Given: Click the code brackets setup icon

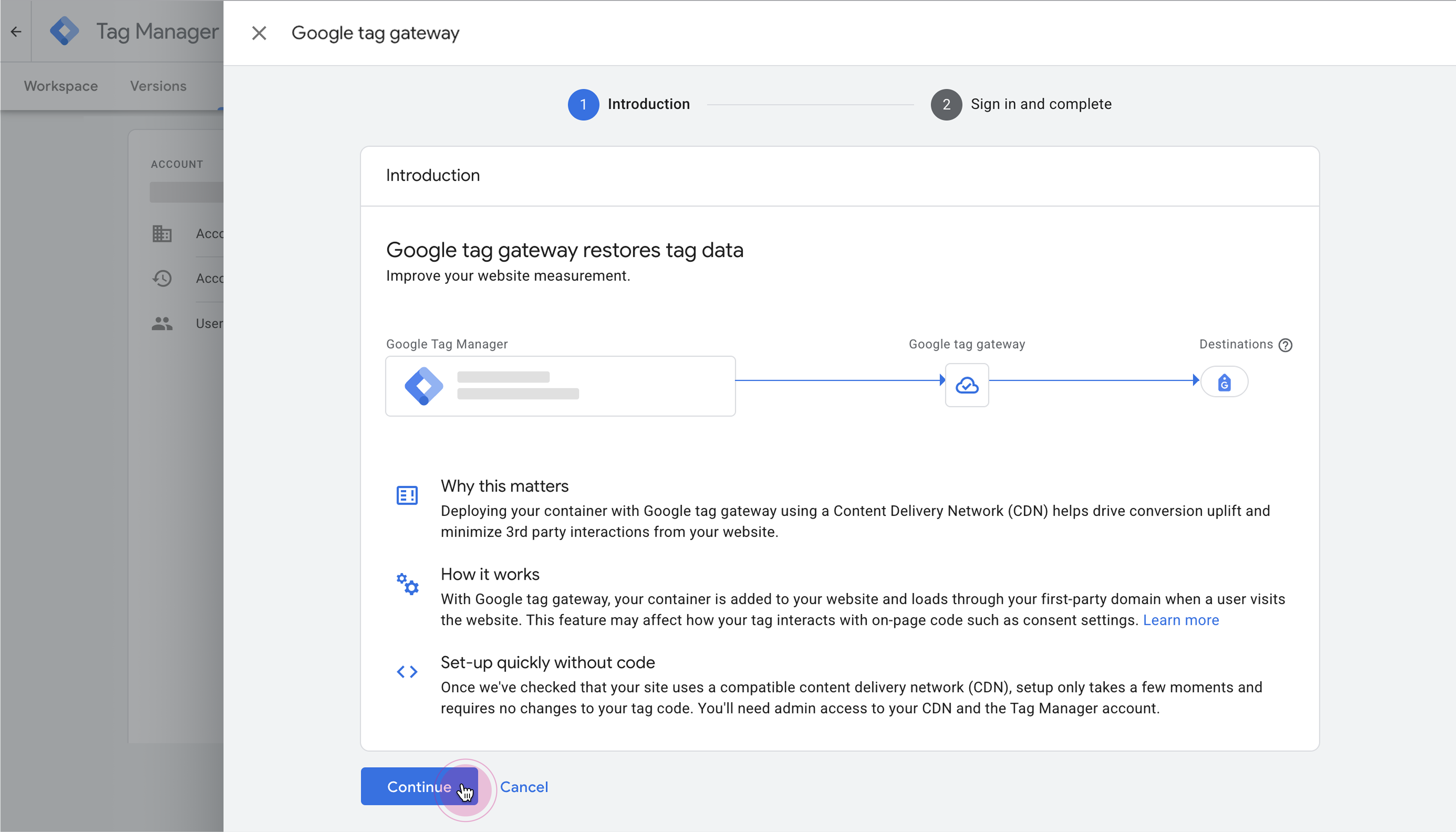Looking at the screenshot, I should pyautogui.click(x=407, y=672).
